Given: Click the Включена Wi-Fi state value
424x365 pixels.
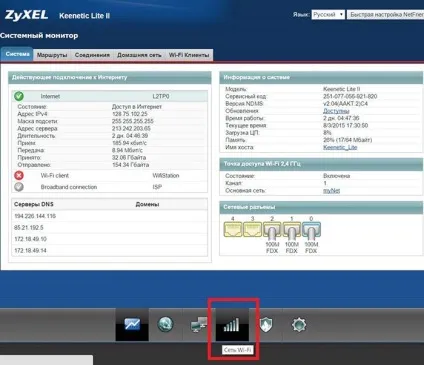Looking at the screenshot, I should 336,176.
